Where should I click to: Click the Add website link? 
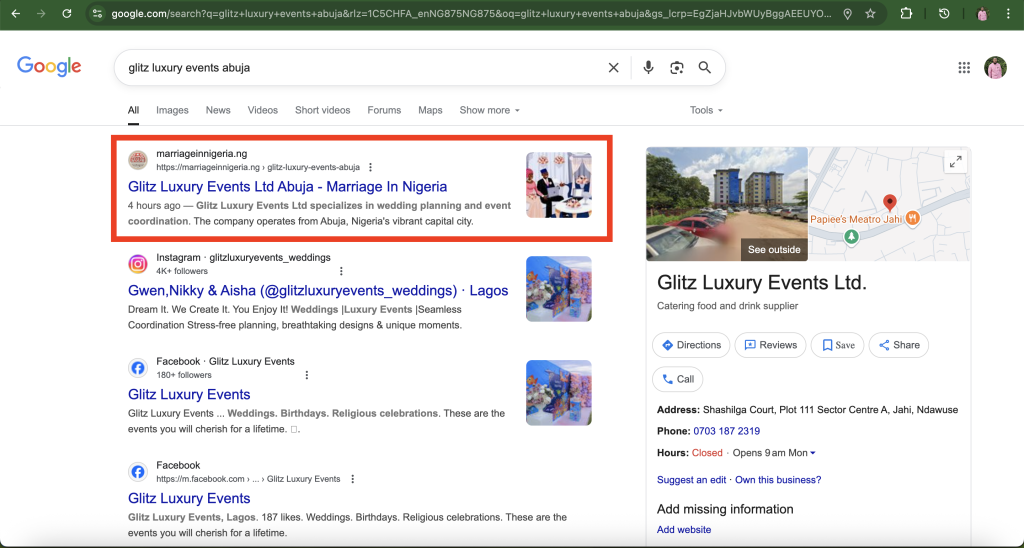(684, 530)
